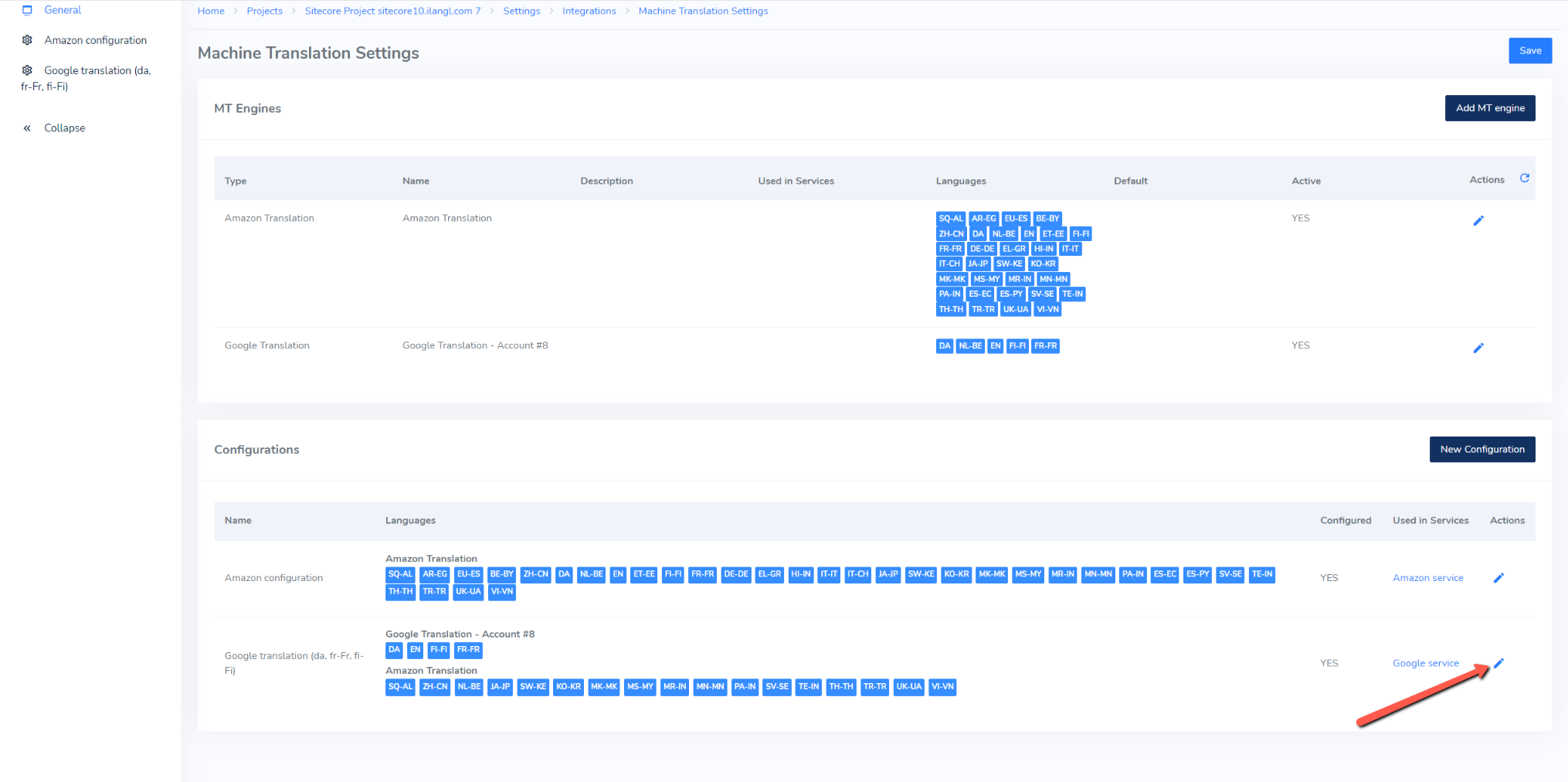The width and height of the screenshot is (1568, 782).
Task: Edit Google Translation Account #8 engine
Action: pyautogui.click(x=1478, y=348)
